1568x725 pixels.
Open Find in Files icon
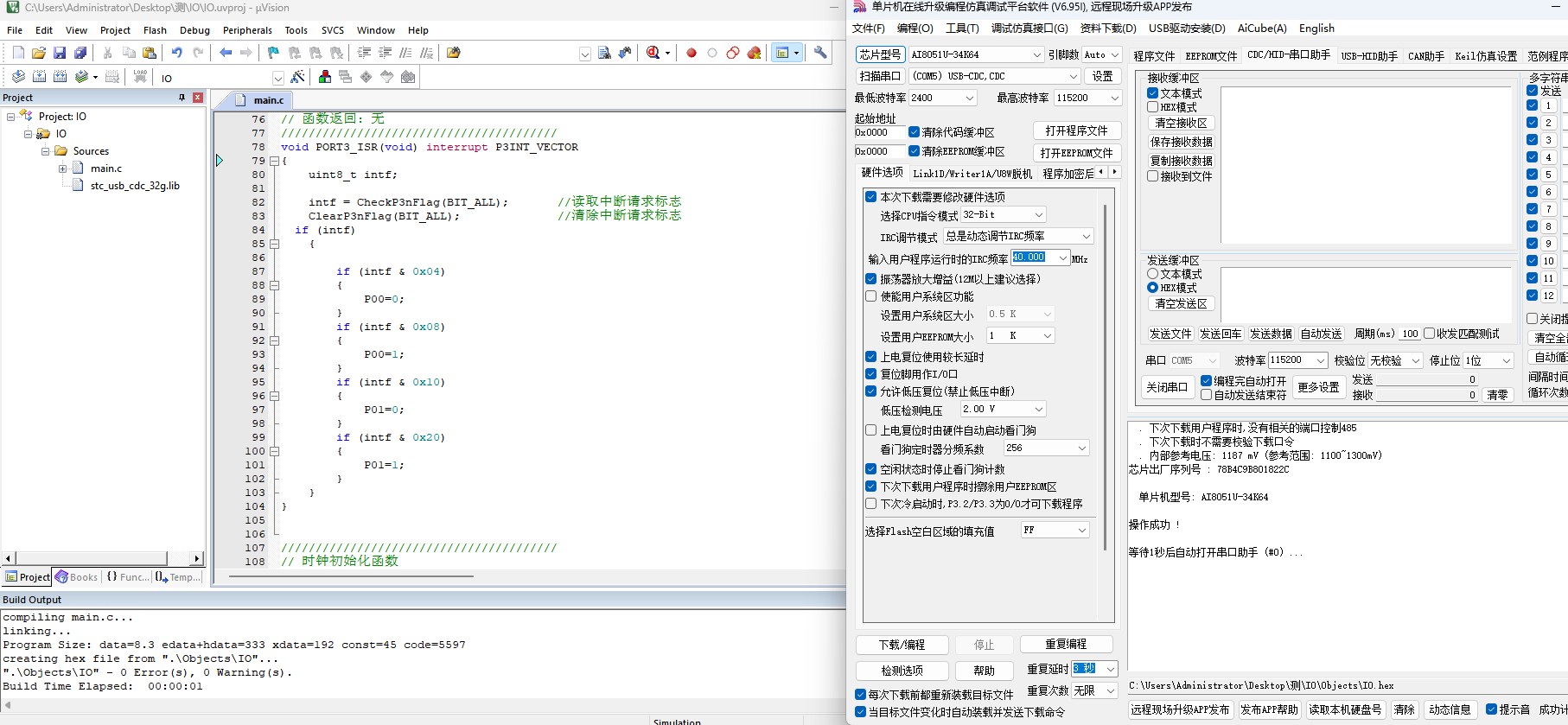click(454, 54)
